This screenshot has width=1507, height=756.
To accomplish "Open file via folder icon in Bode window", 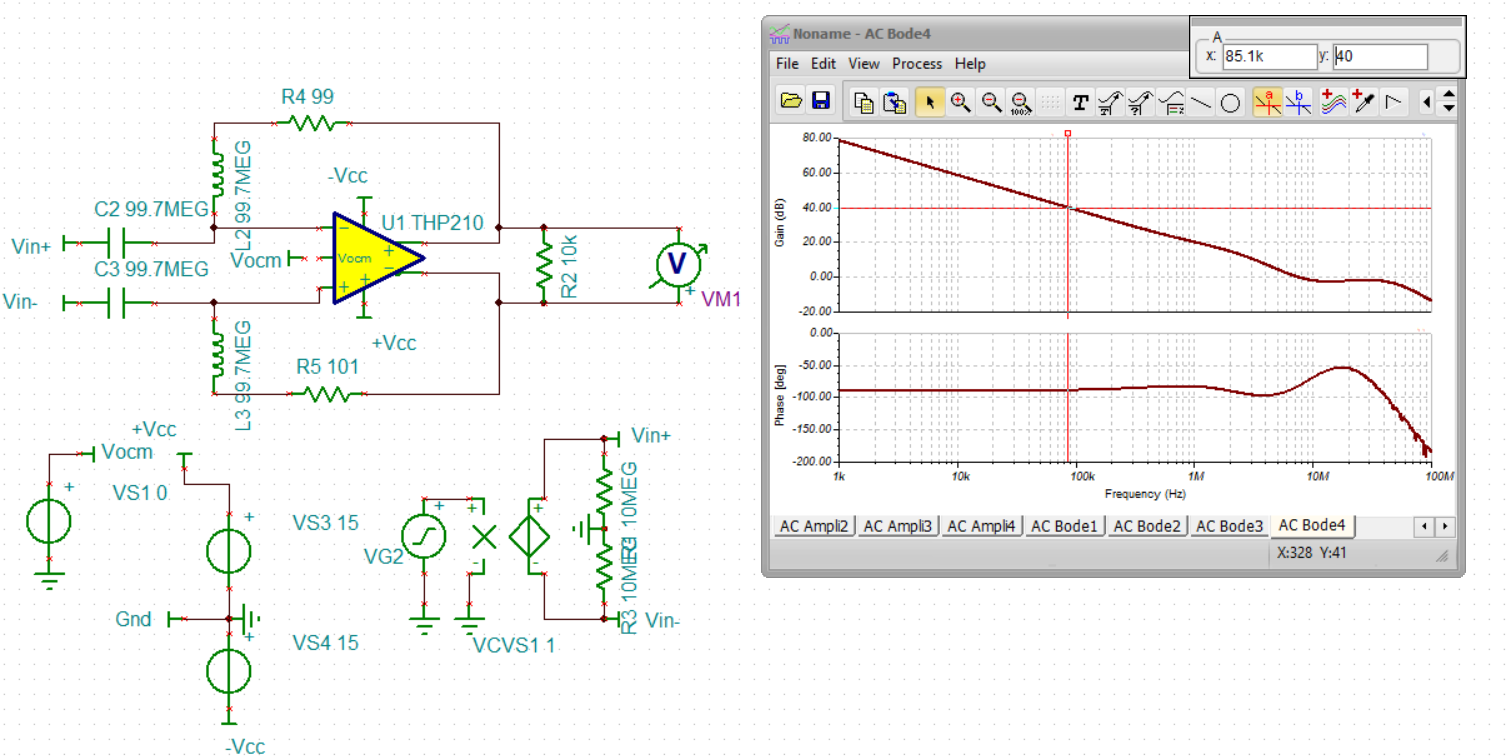I will [x=792, y=102].
